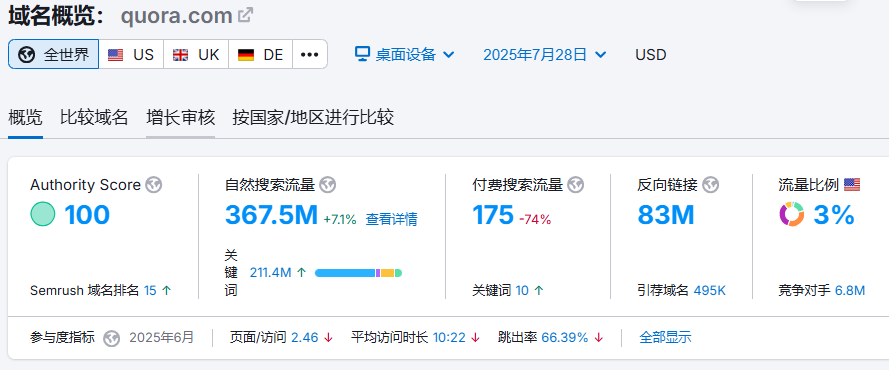Open organic keywords value 211.4M

pyautogui.click(x=270, y=273)
